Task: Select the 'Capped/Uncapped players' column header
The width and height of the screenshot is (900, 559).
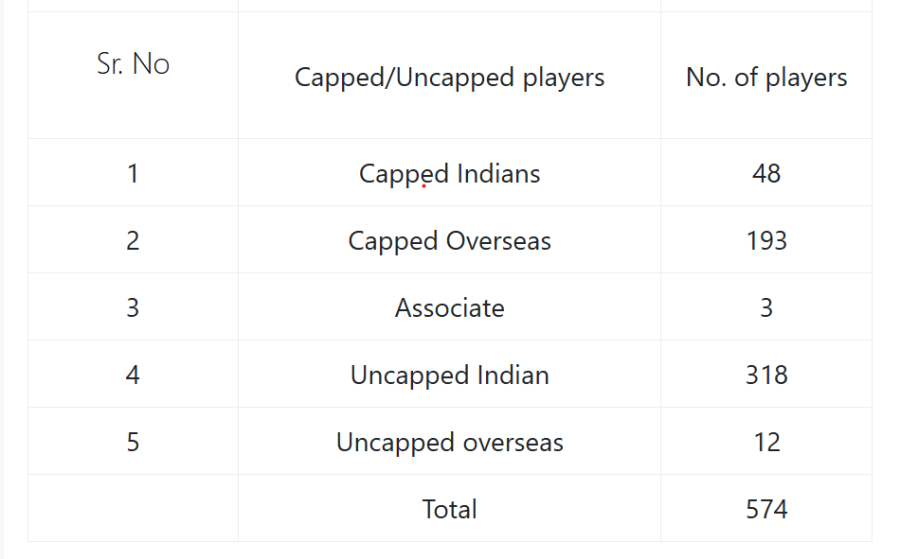Action: click(449, 75)
